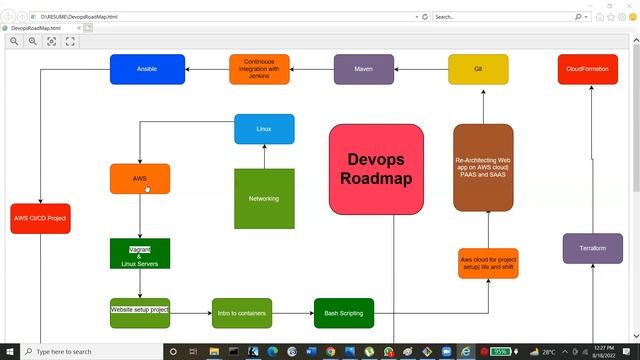Click the browser refresh icon
640x360 pixels.
click(x=425, y=17)
